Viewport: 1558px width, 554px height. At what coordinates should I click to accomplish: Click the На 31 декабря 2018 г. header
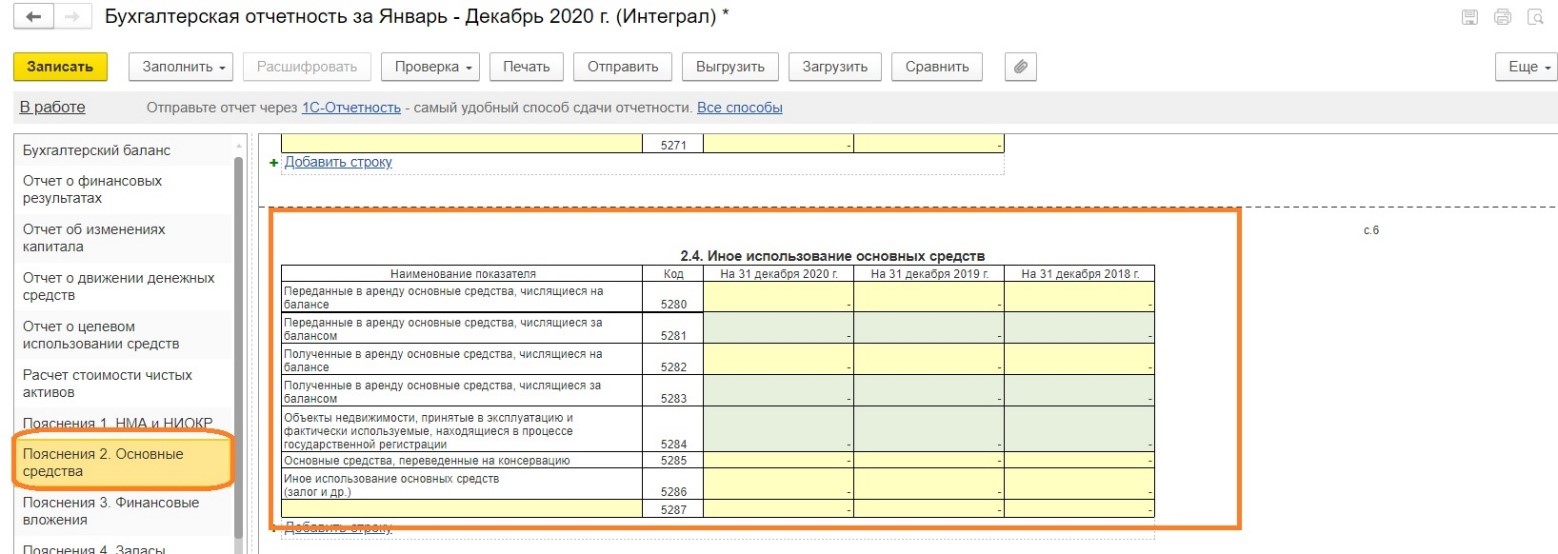(x=1079, y=273)
